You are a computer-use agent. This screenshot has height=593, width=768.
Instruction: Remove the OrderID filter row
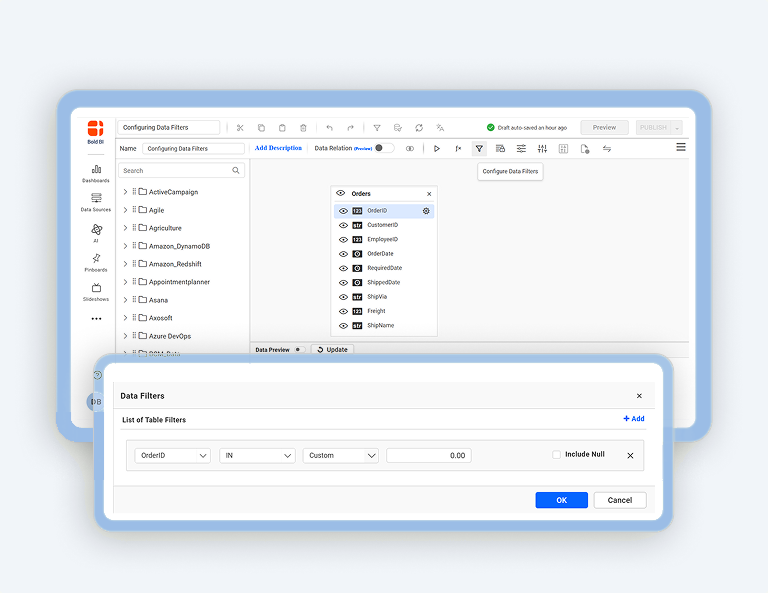tap(630, 455)
